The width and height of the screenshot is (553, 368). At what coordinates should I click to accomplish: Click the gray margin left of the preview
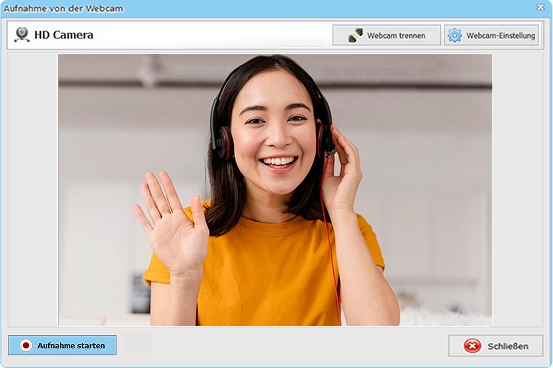point(33,190)
